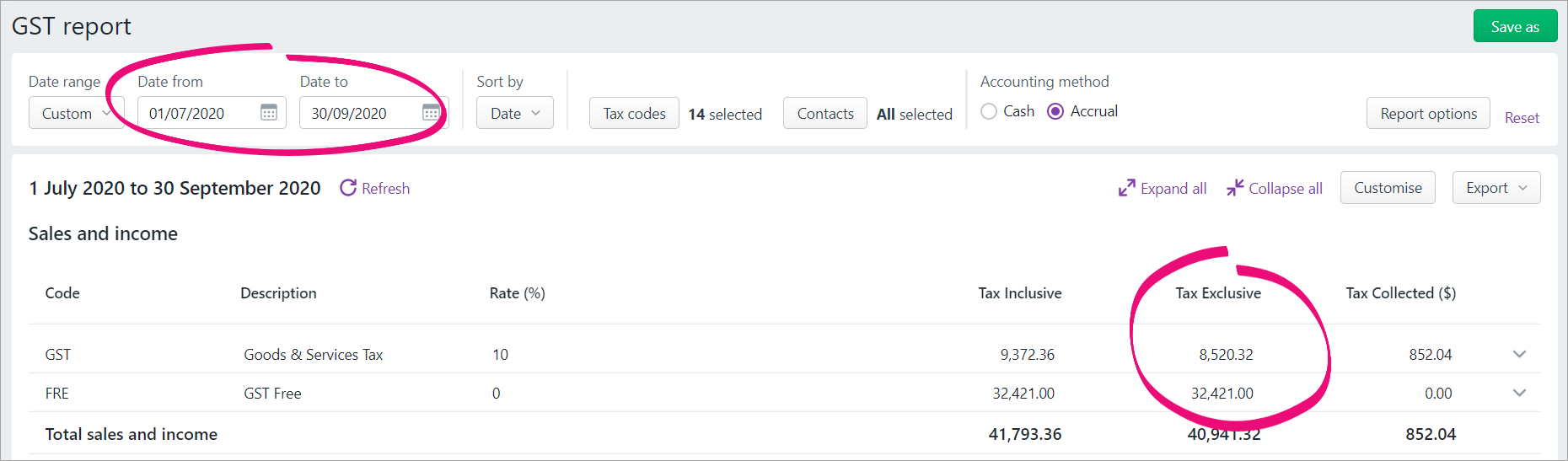Open the Date to calendar picker icon

click(x=431, y=113)
